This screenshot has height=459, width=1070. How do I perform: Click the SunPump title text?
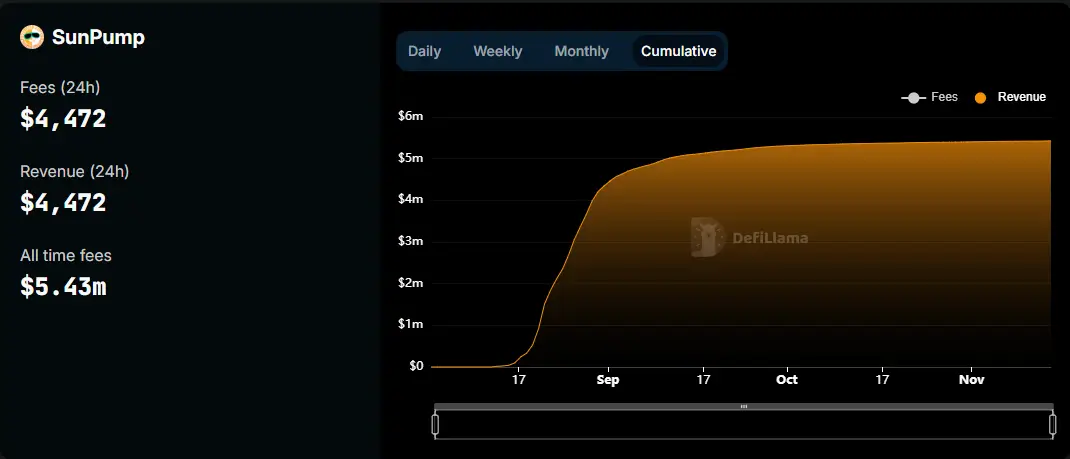point(98,38)
